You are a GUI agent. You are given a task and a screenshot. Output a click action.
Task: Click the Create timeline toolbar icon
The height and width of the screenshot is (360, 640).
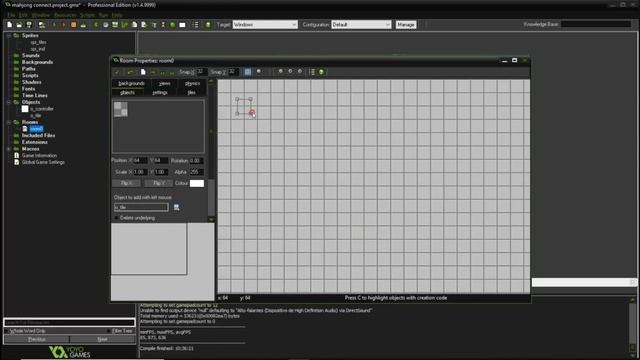(163, 25)
